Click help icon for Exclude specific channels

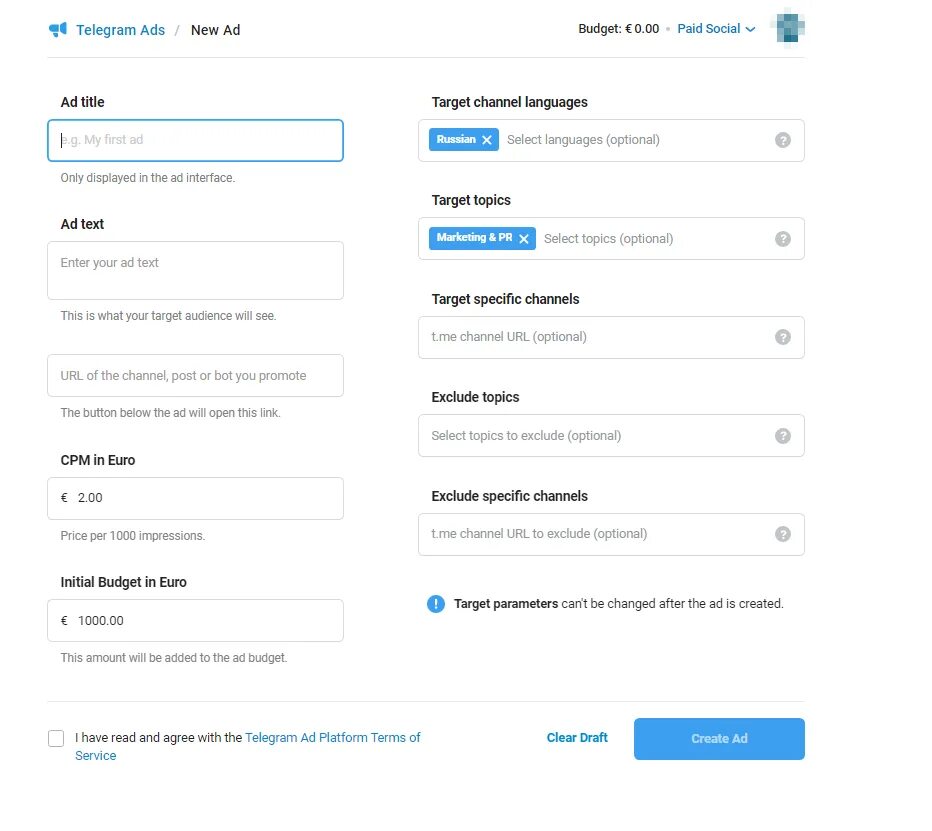coord(783,534)
